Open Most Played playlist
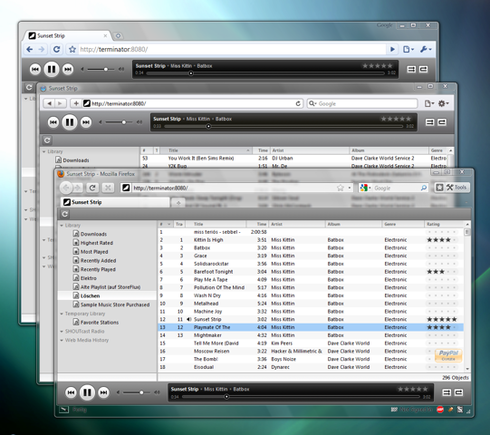The height and width of the screenshot is (435, 490). [90, 252]
